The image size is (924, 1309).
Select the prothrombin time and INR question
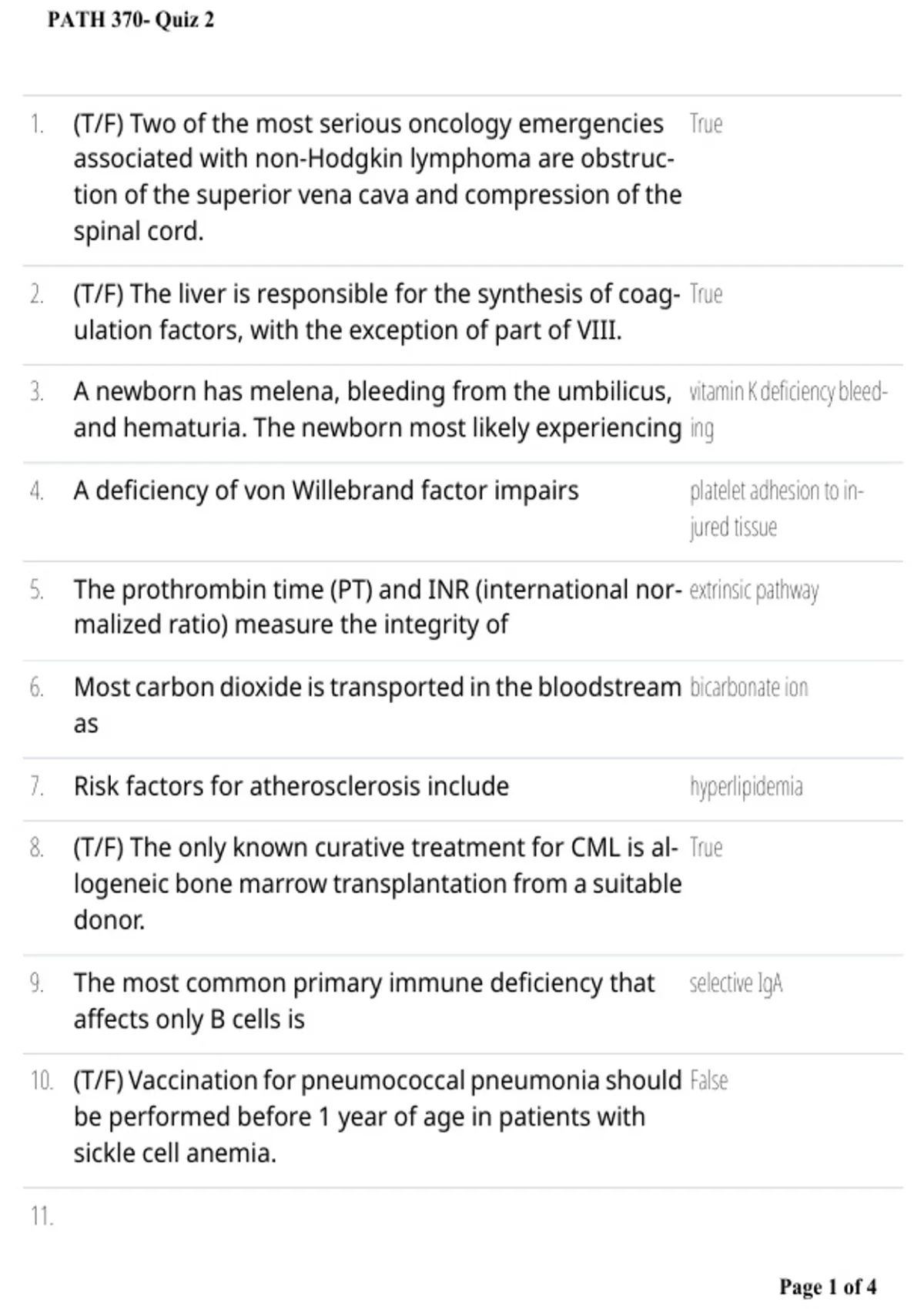[x=377, y=607]
